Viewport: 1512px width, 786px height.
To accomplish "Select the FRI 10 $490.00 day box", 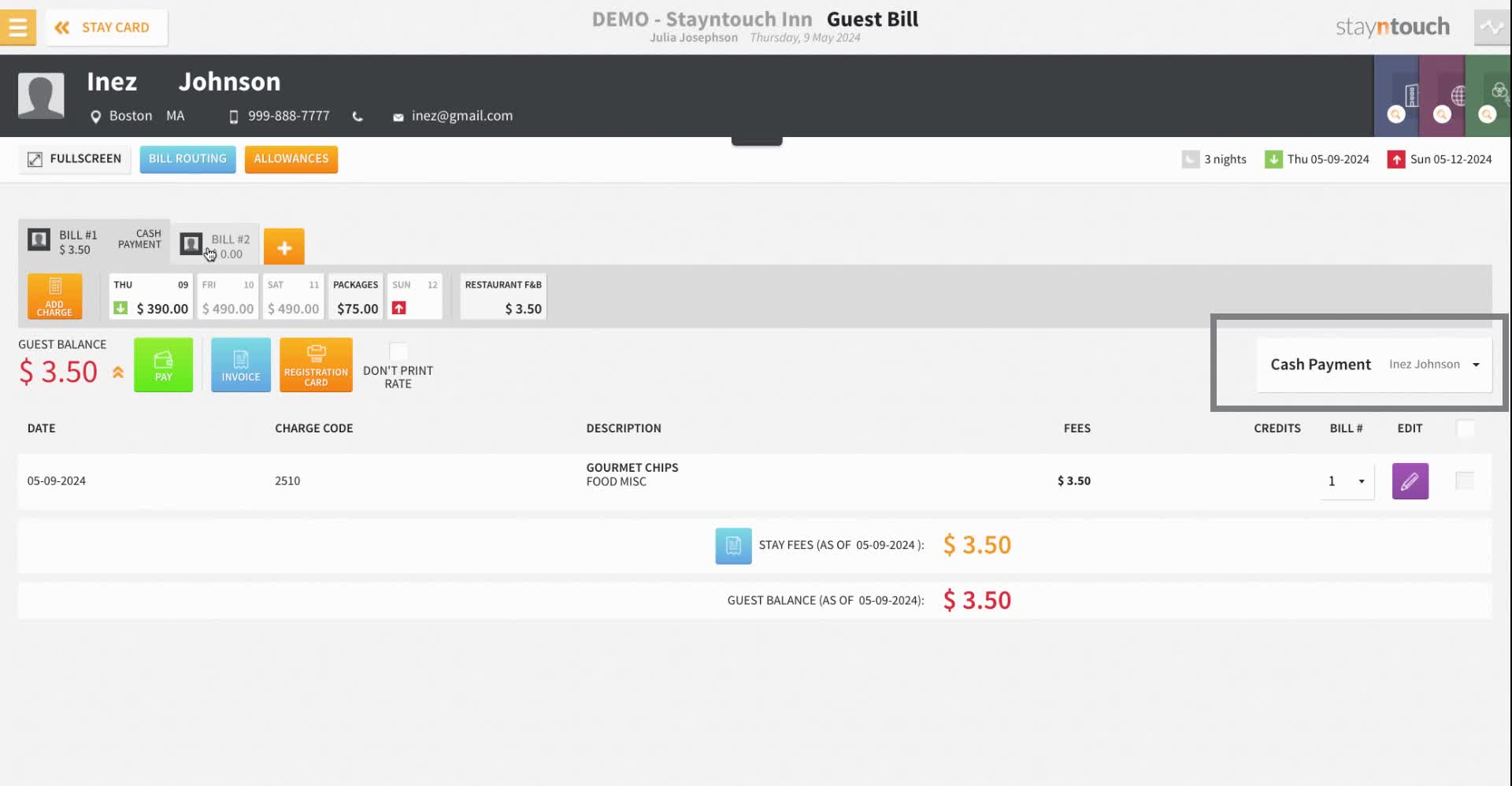I will coord(228,296).
